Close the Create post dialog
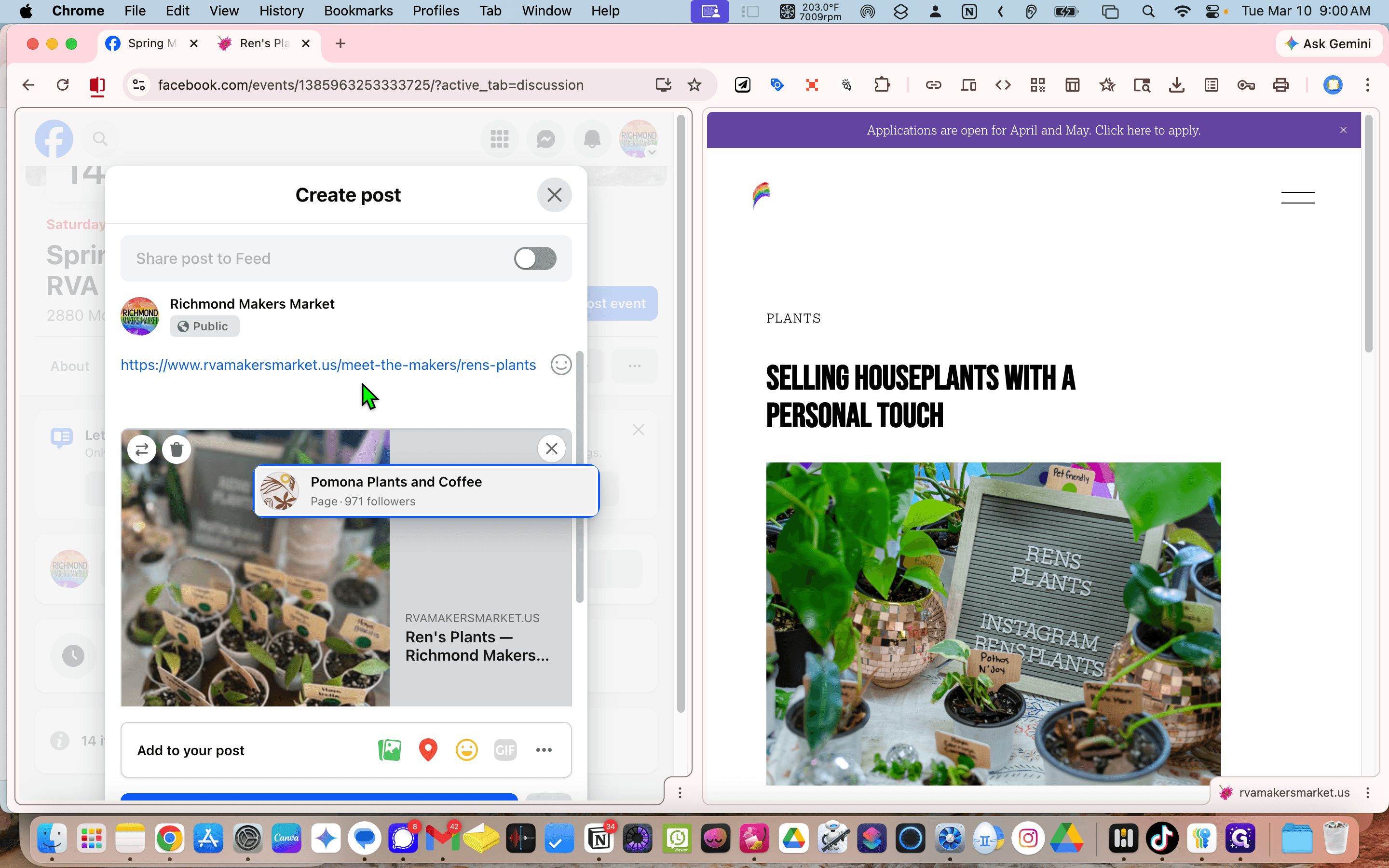The image size is (1389, 868). pyautogui.click(x=554, y=195)
